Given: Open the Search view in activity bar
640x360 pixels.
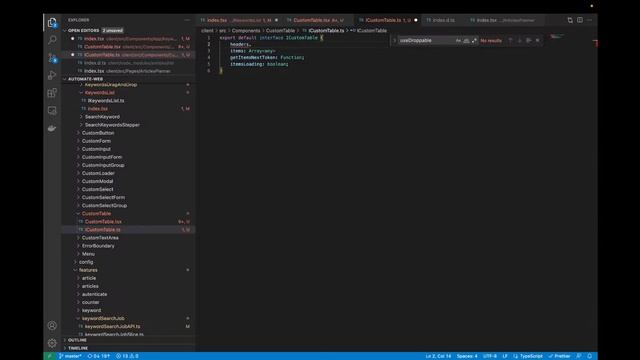Looking at the screenshot, I should [52, 40].
